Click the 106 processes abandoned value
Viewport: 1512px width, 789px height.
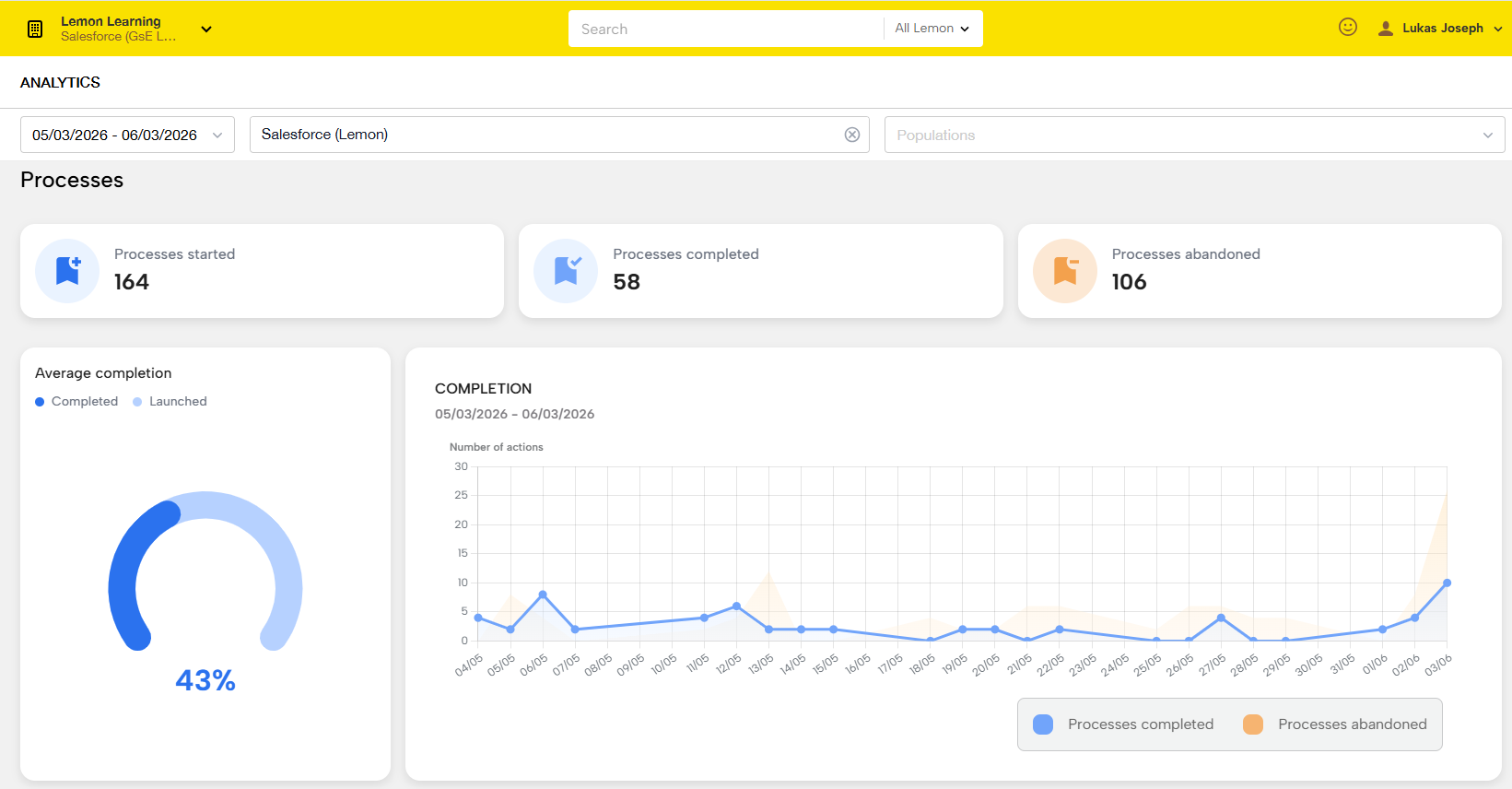1129,282
